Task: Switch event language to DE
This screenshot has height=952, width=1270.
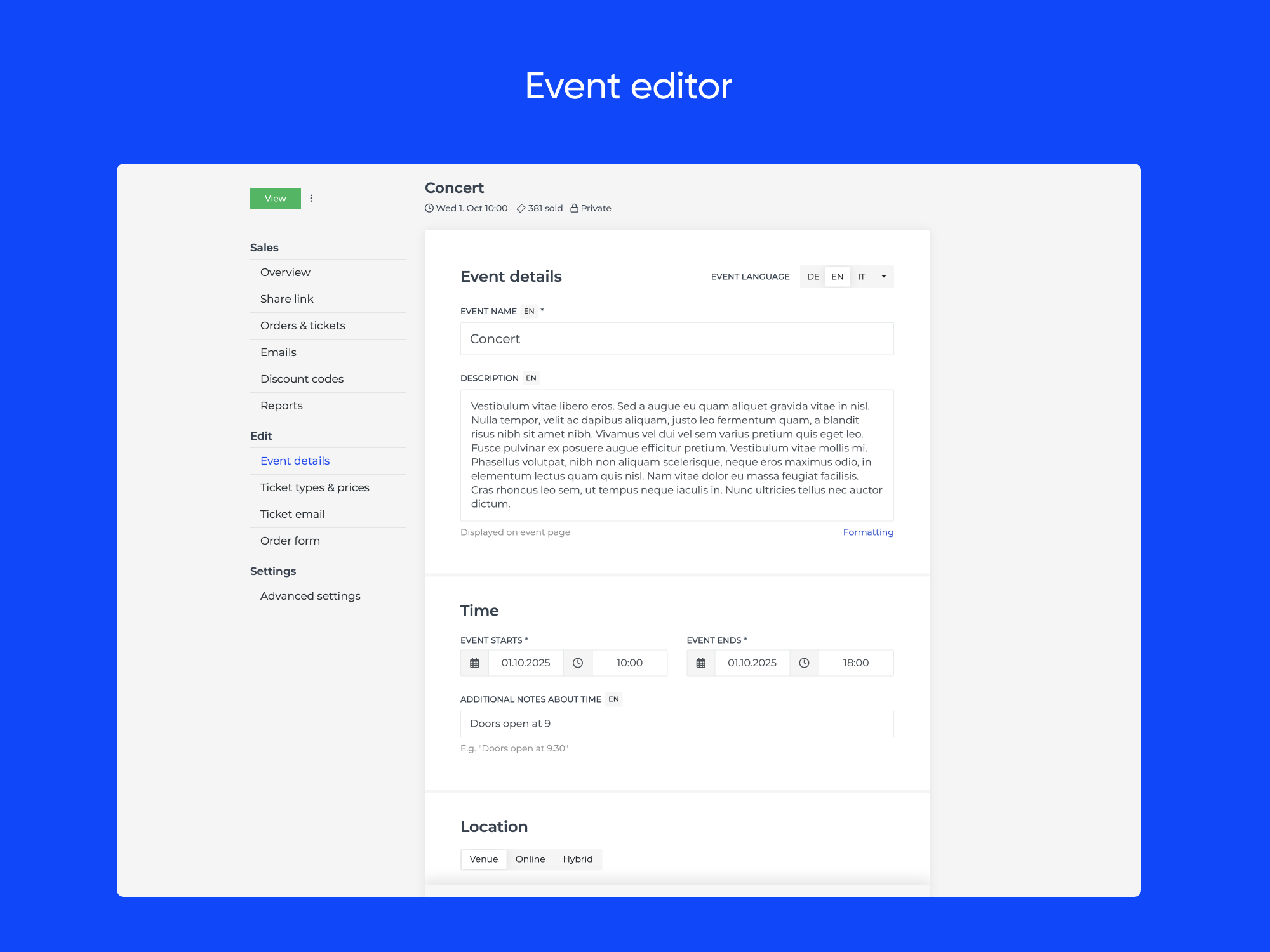Action: pyautogui.click(x=813, y=277)
